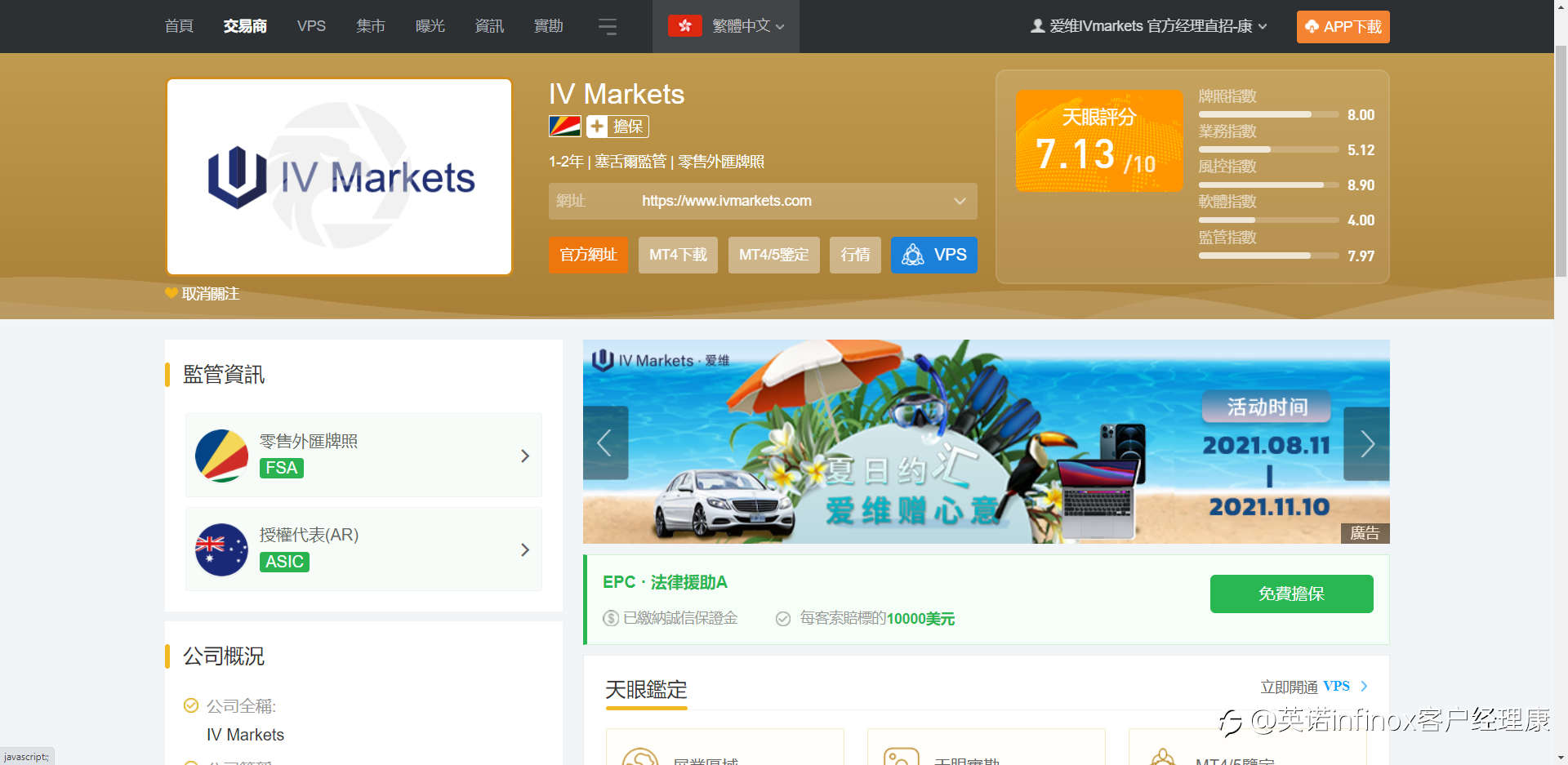
Task: Click the 行情 button
Action: tap(855, 255)
